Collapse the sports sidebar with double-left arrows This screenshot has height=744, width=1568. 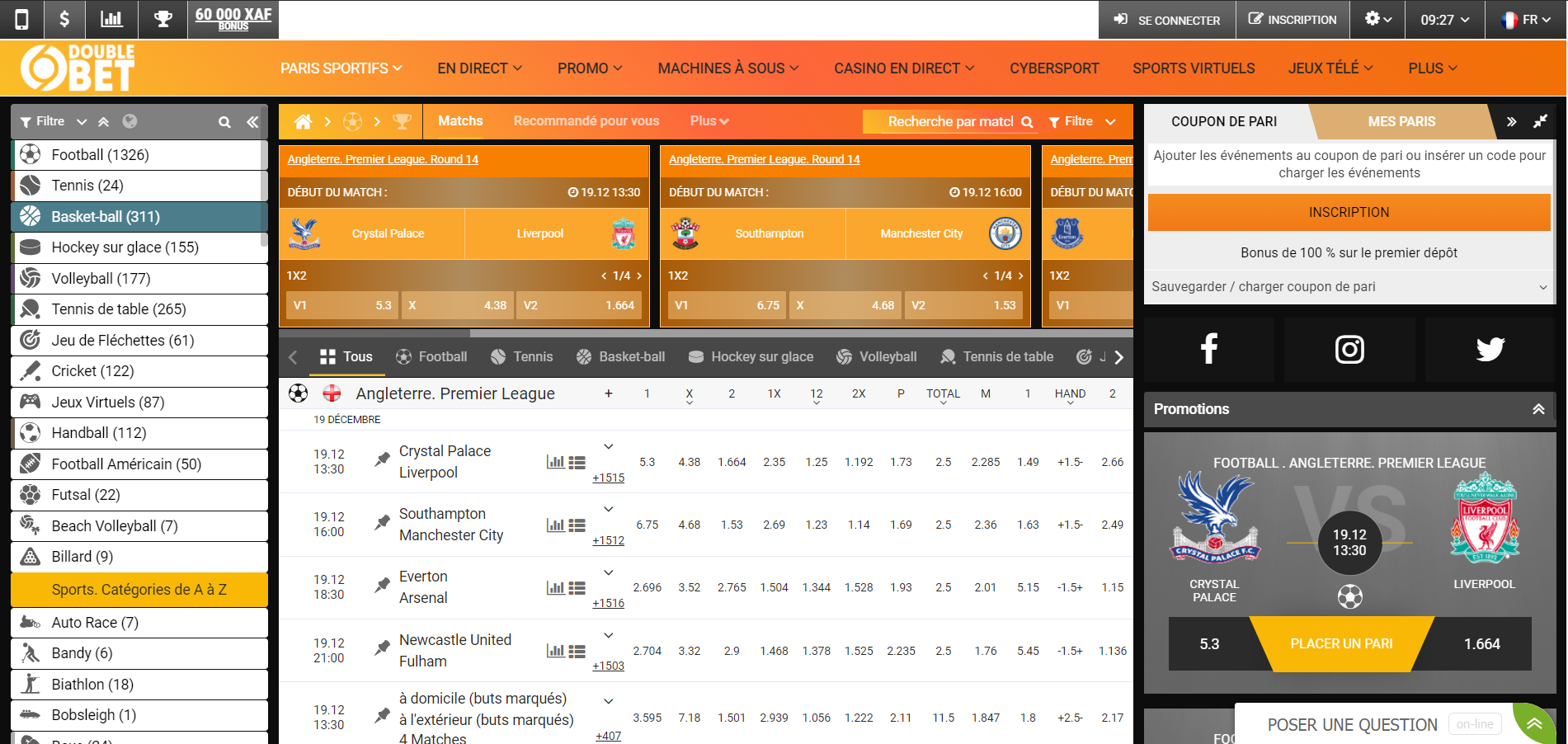pos(252,122)
